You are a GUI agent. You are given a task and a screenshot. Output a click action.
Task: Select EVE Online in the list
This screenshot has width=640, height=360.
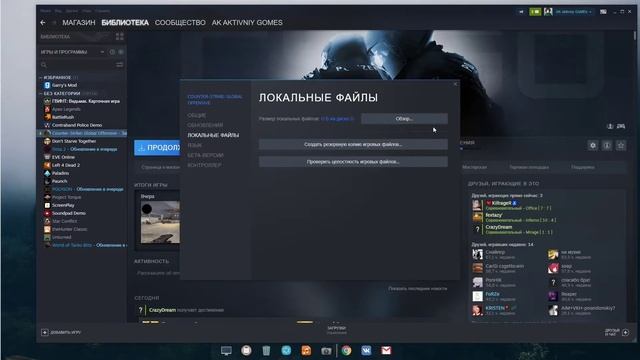tap(63, 157)
